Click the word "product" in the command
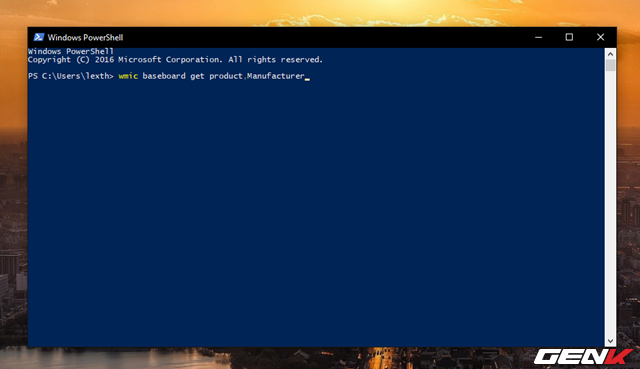Image resolution: width=640 pixels, height=369 pixels. [x=226, y=76]
